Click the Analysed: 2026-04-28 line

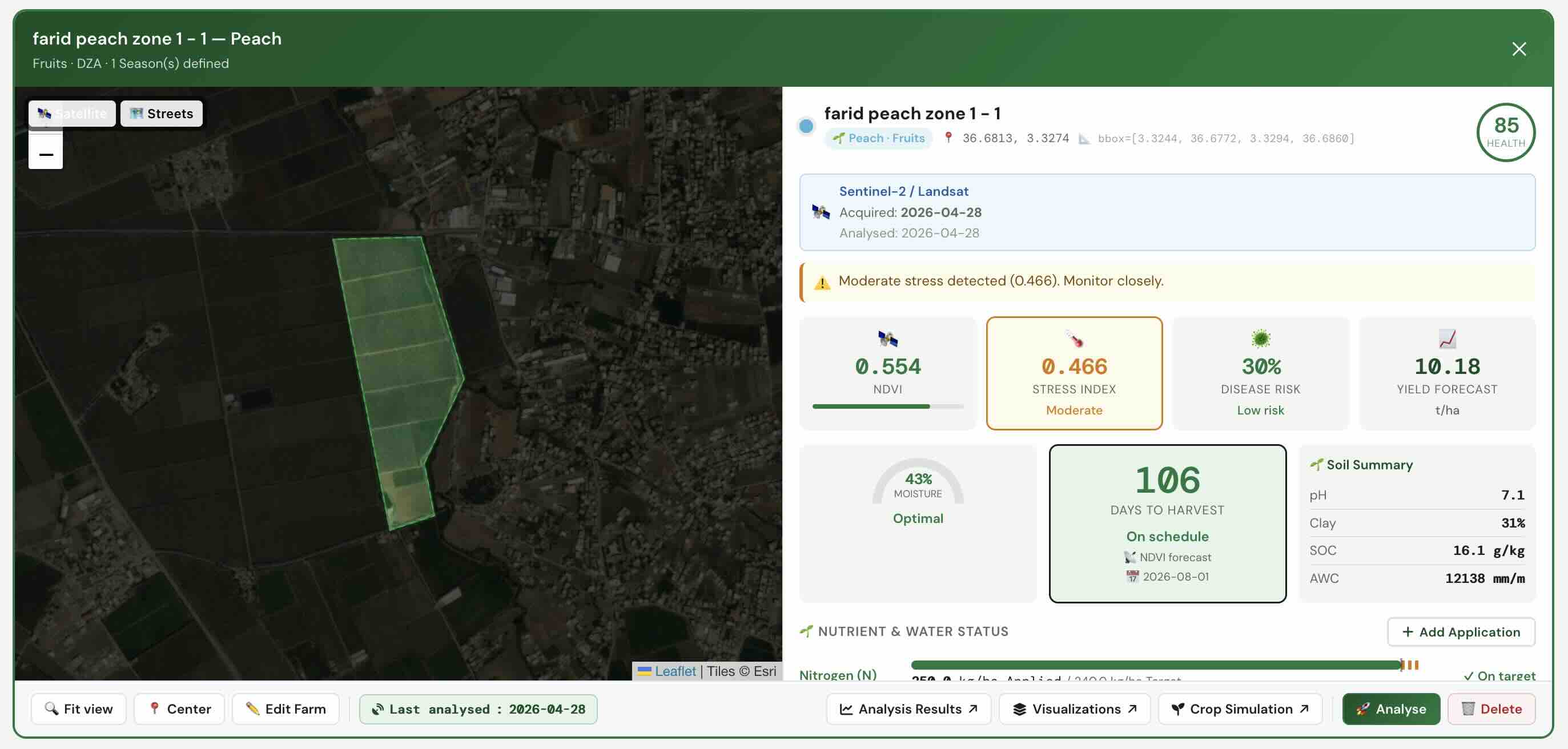(x=909, y=233)
